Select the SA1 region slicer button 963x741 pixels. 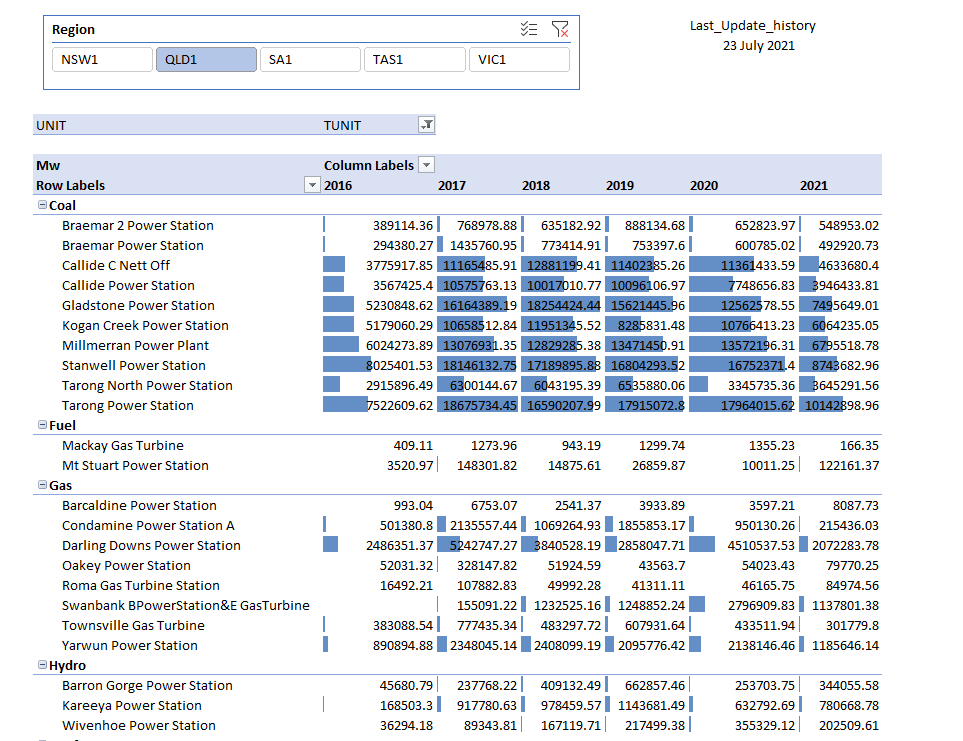click(310, 60)
